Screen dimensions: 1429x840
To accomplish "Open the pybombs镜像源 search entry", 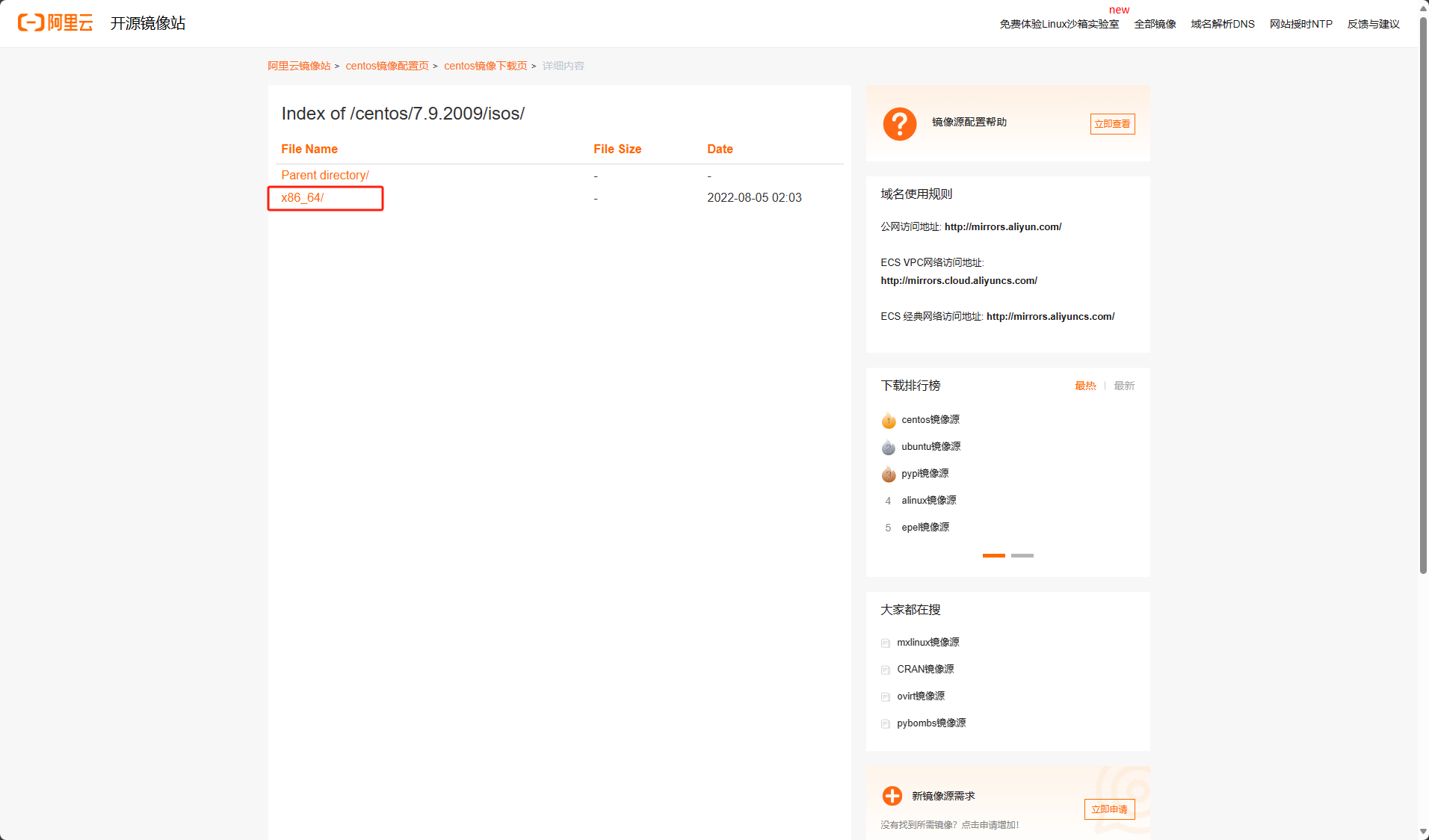I will pyautogui.click(x=931, y=723).
